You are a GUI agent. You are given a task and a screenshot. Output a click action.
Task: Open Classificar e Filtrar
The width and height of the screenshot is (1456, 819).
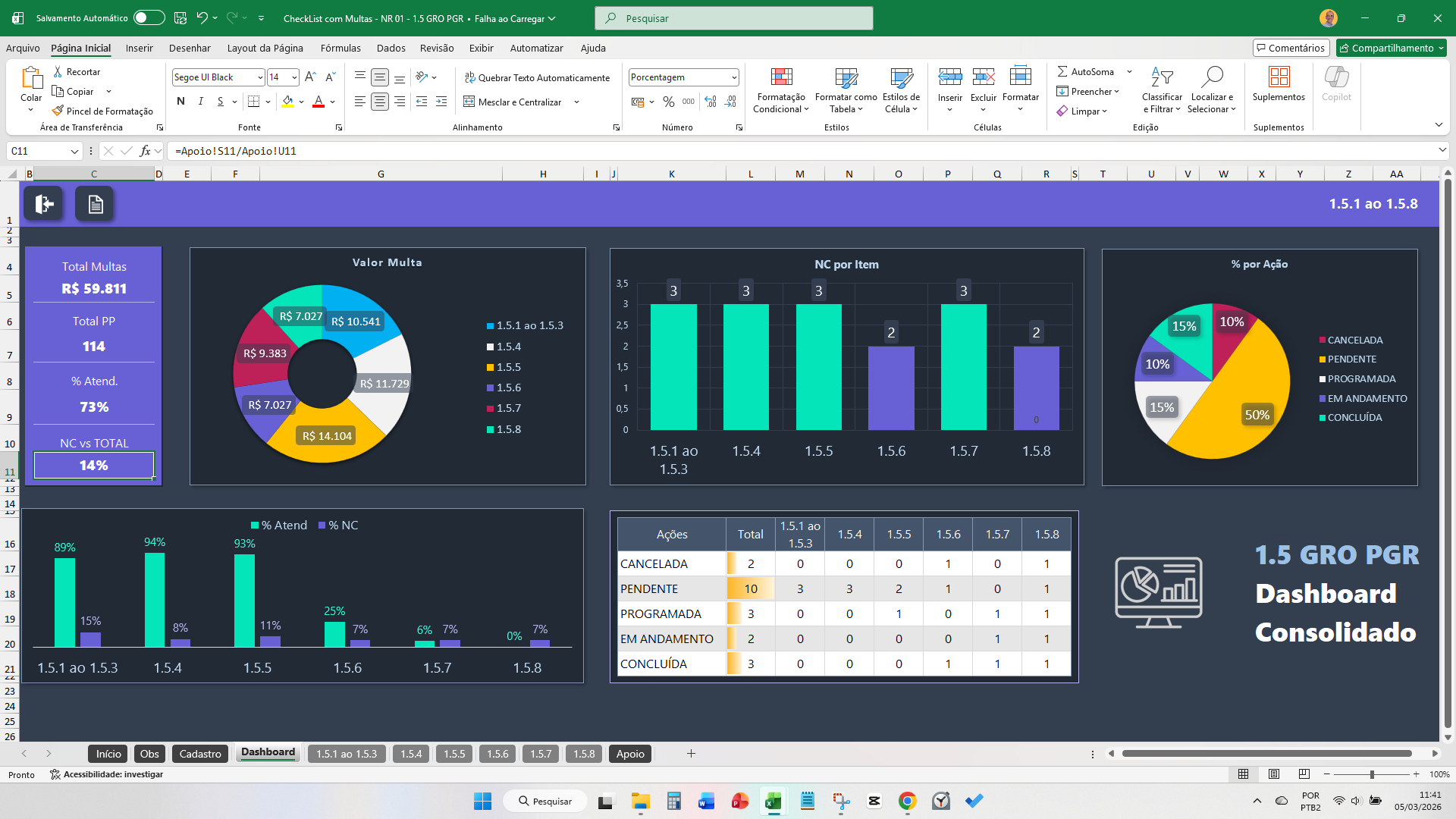click(x=1162, y=92)
